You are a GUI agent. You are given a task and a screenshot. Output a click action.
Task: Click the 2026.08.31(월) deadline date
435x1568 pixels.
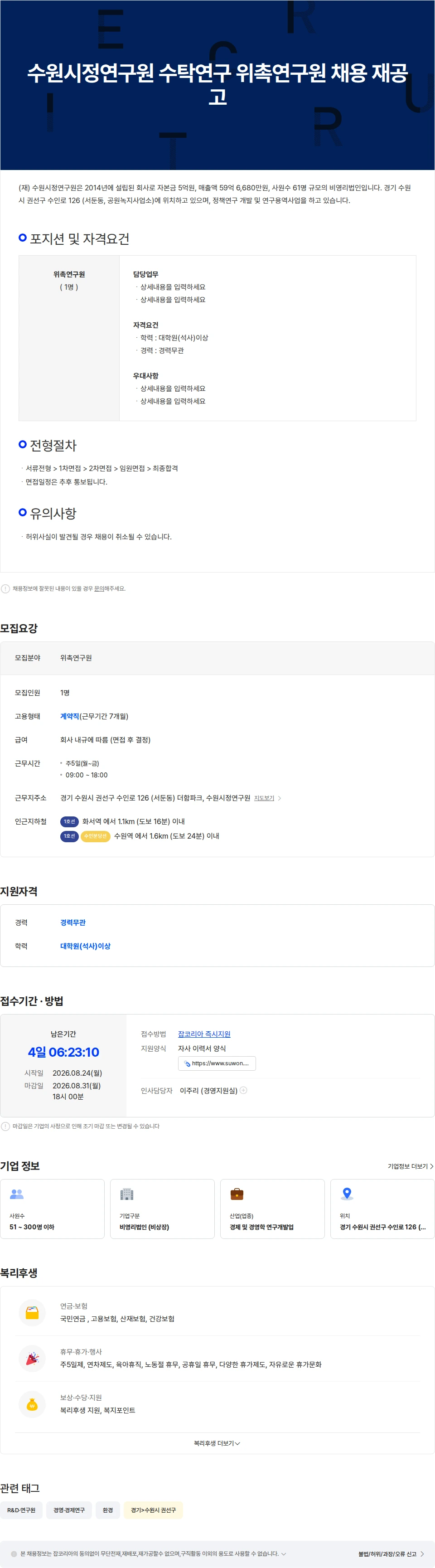[x=77, y=1085]
